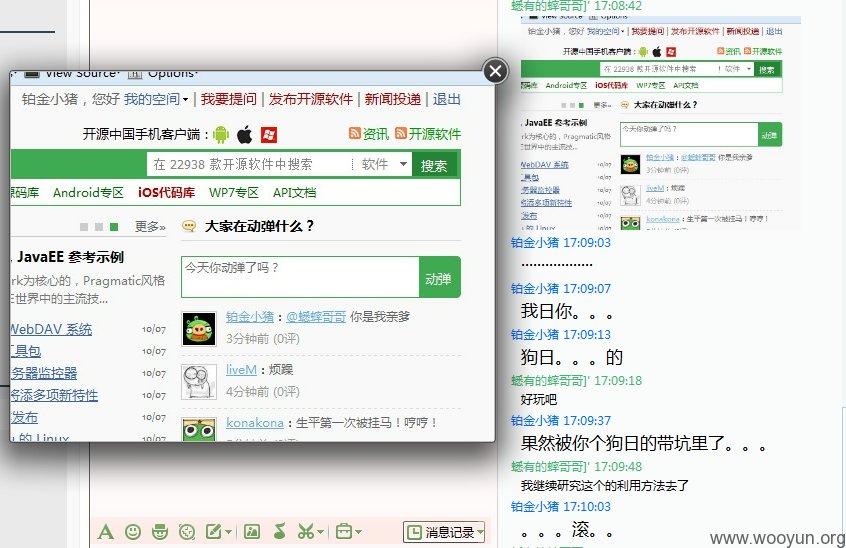Open the magic emoticon with hat icon

click(x=160, y=532)
